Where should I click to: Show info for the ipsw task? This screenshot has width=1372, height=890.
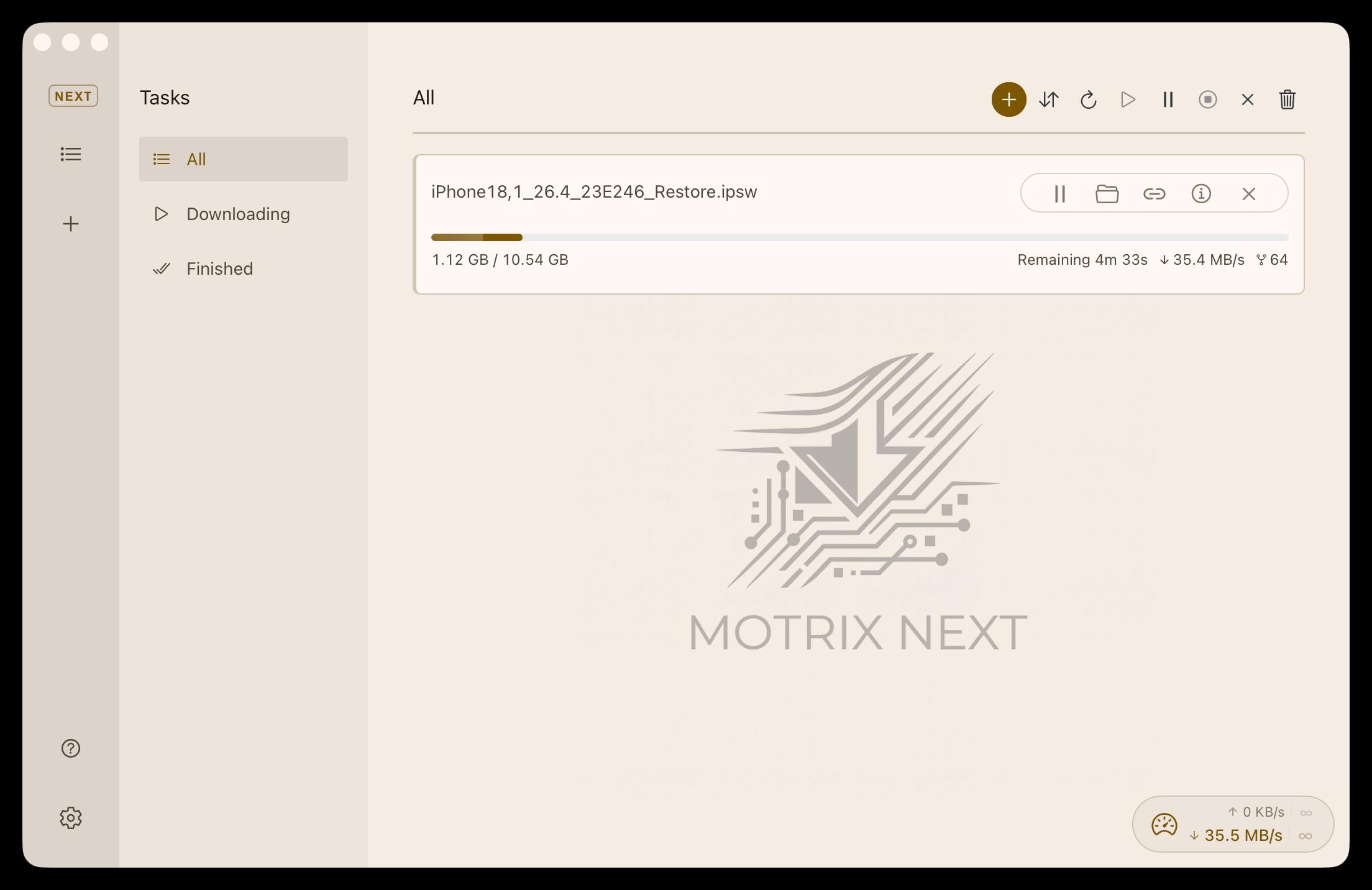coord(1201,194)
